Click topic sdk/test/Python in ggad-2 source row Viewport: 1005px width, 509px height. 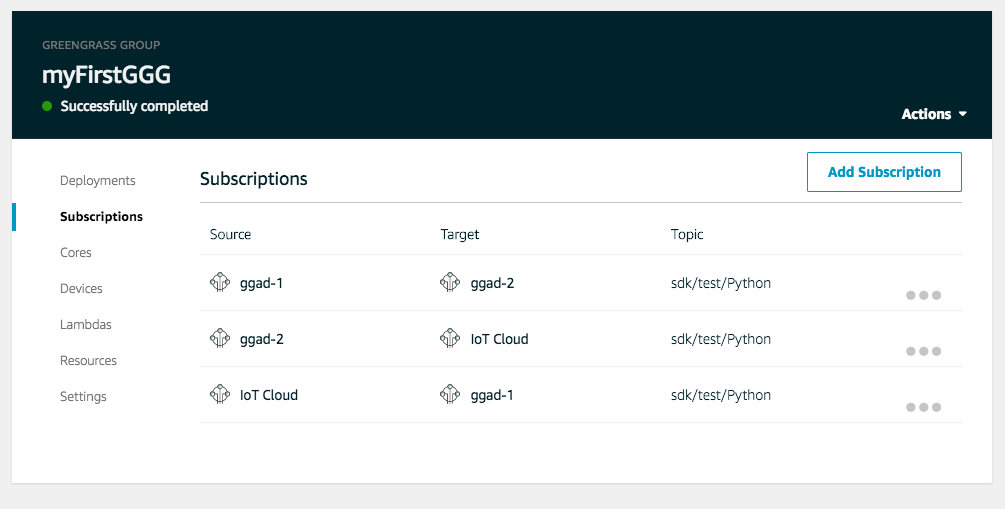pos(721,339)
